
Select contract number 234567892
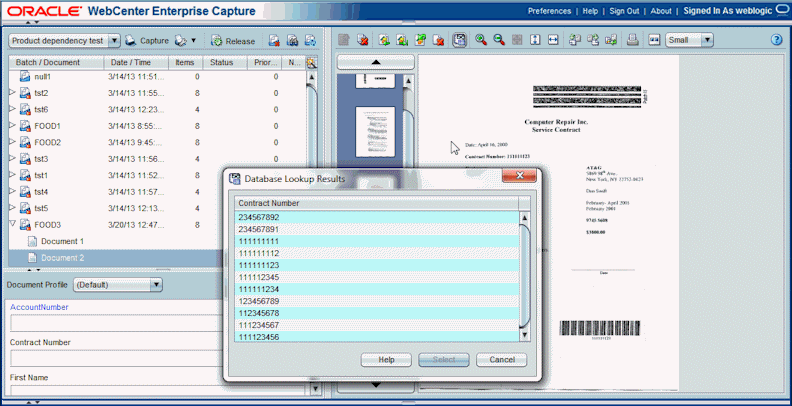click(377, 217)
